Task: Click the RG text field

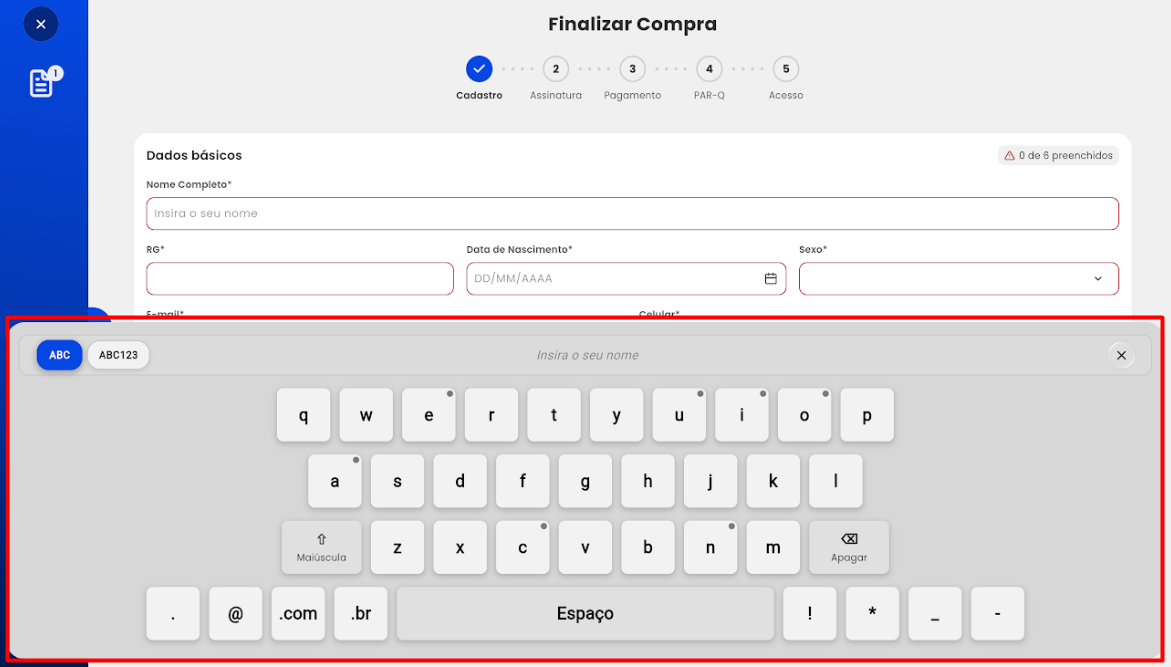Action: click(x=300, y=279)
